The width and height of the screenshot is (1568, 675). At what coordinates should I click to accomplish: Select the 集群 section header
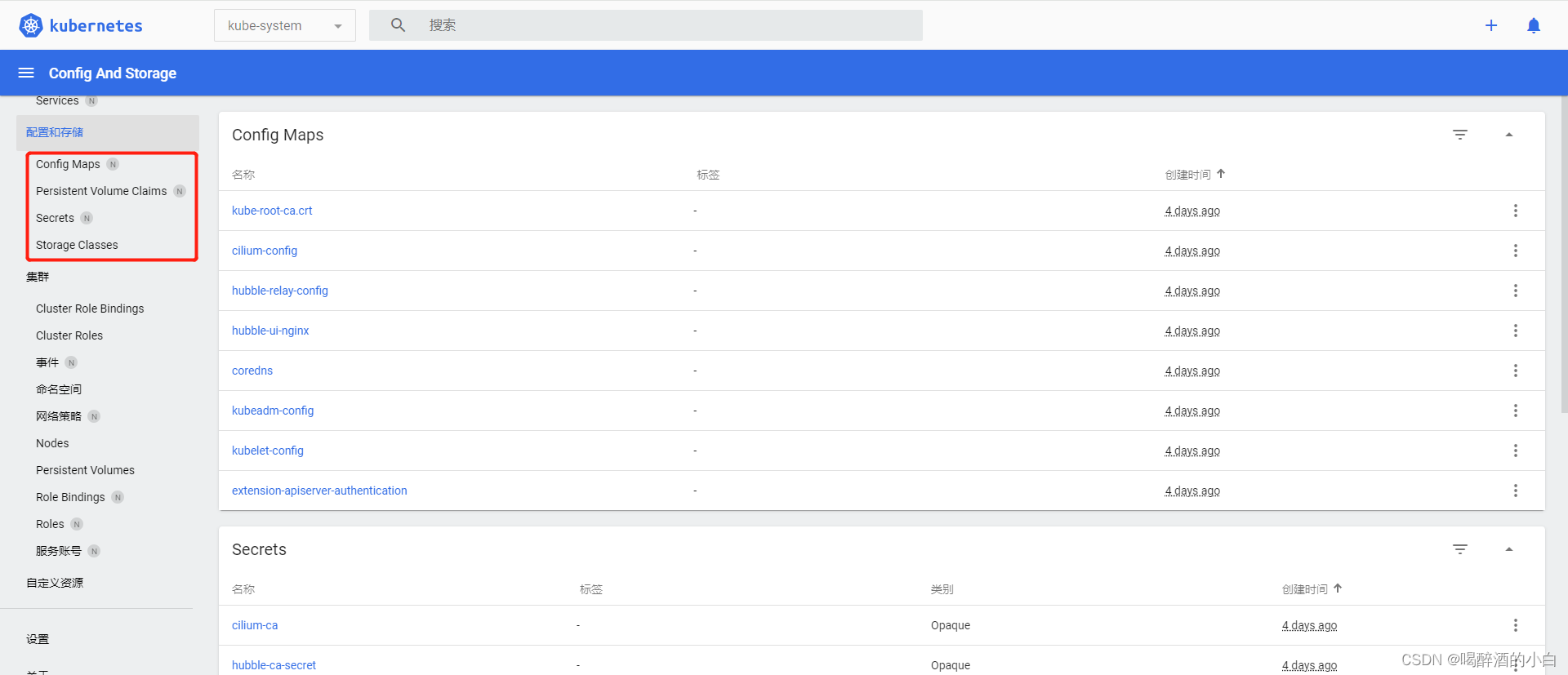(38, 277)
